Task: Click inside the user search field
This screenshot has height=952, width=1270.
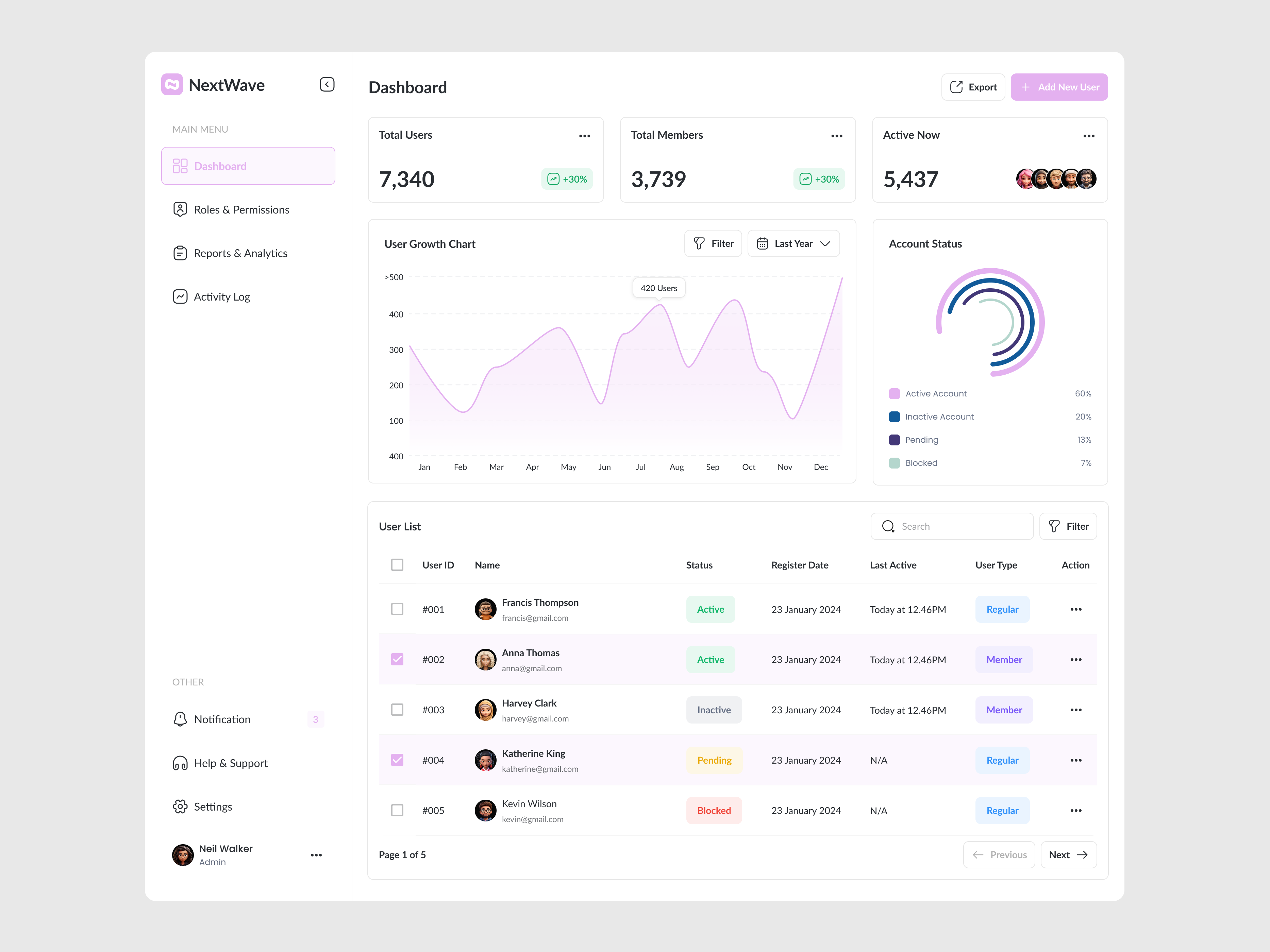Action: [952, 526]
